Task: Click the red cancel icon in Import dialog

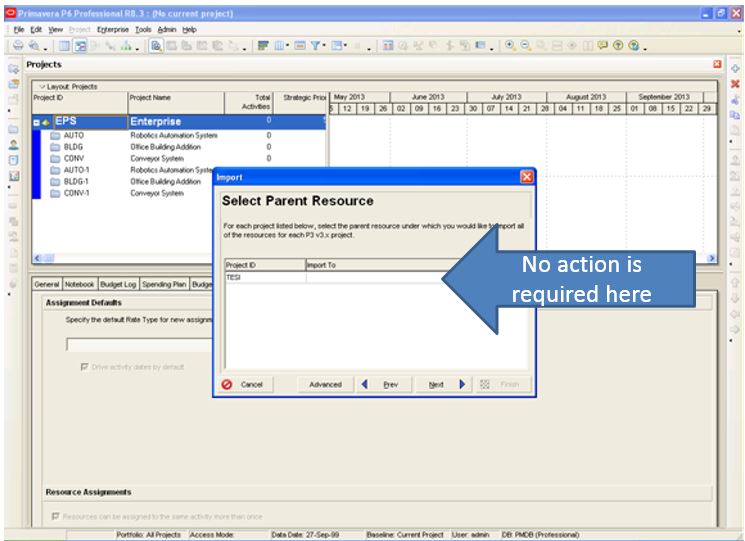Action: (227, 384)
